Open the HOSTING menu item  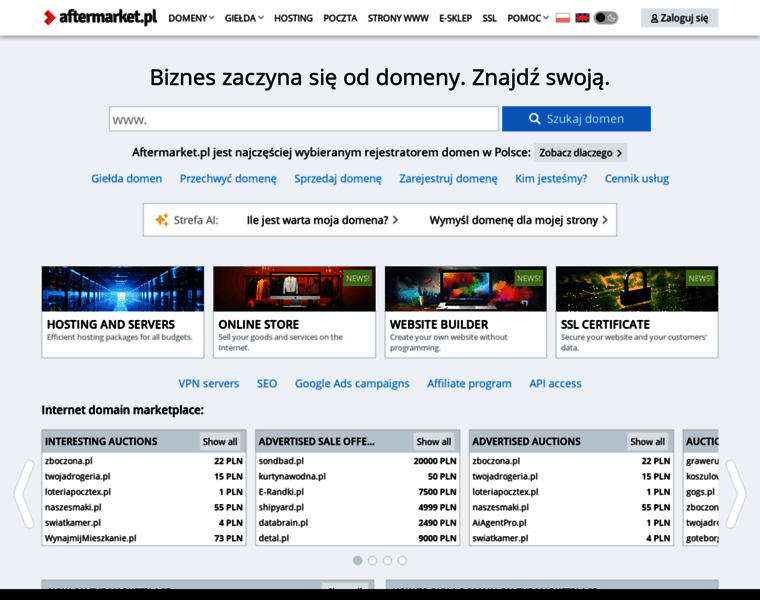293,18
